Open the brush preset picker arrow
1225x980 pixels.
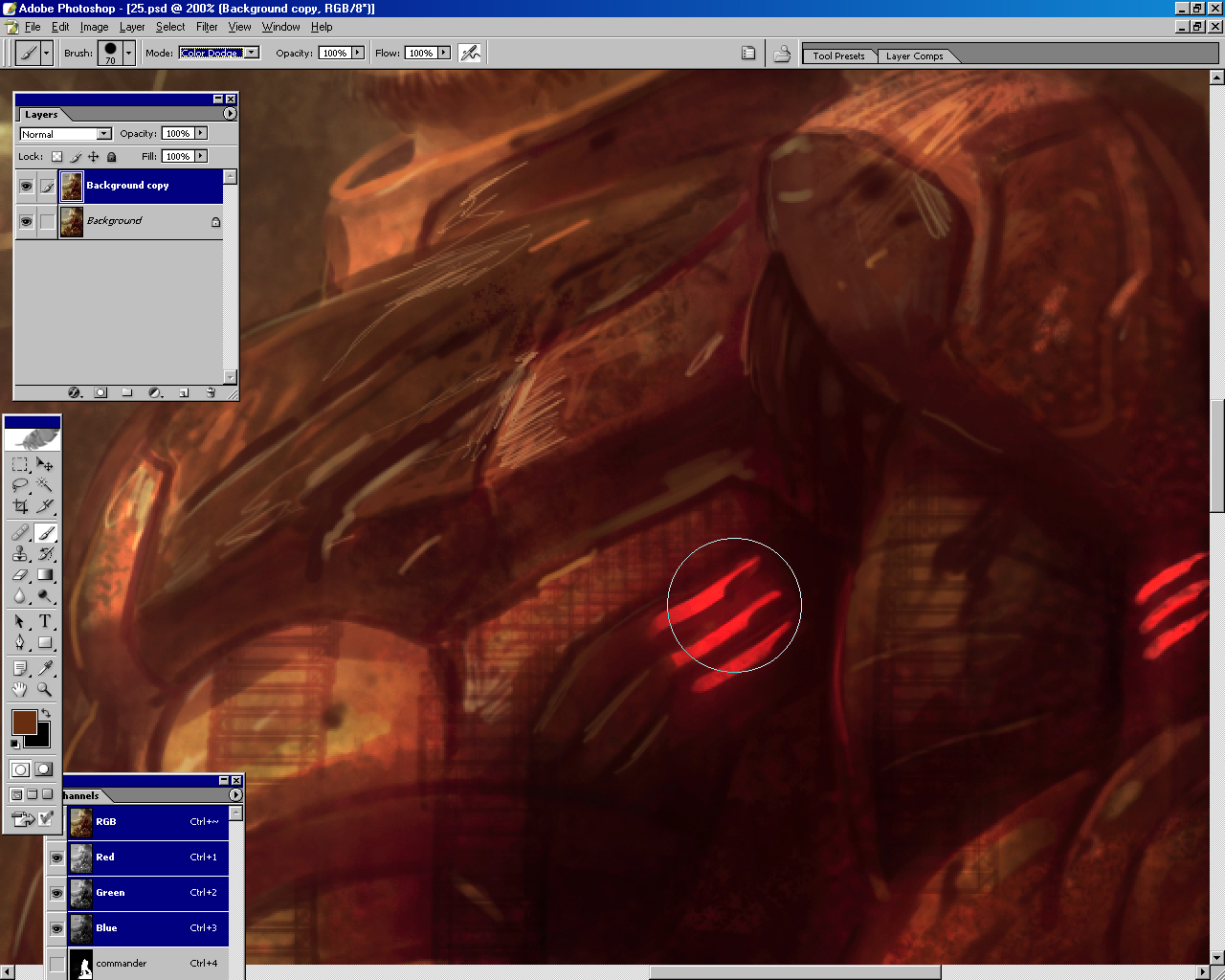pos(128,53)
